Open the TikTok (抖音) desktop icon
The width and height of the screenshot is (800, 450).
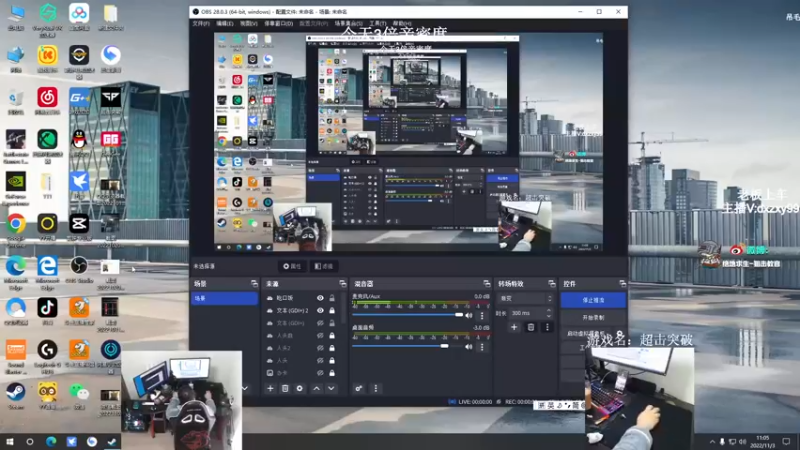point(47,308)
